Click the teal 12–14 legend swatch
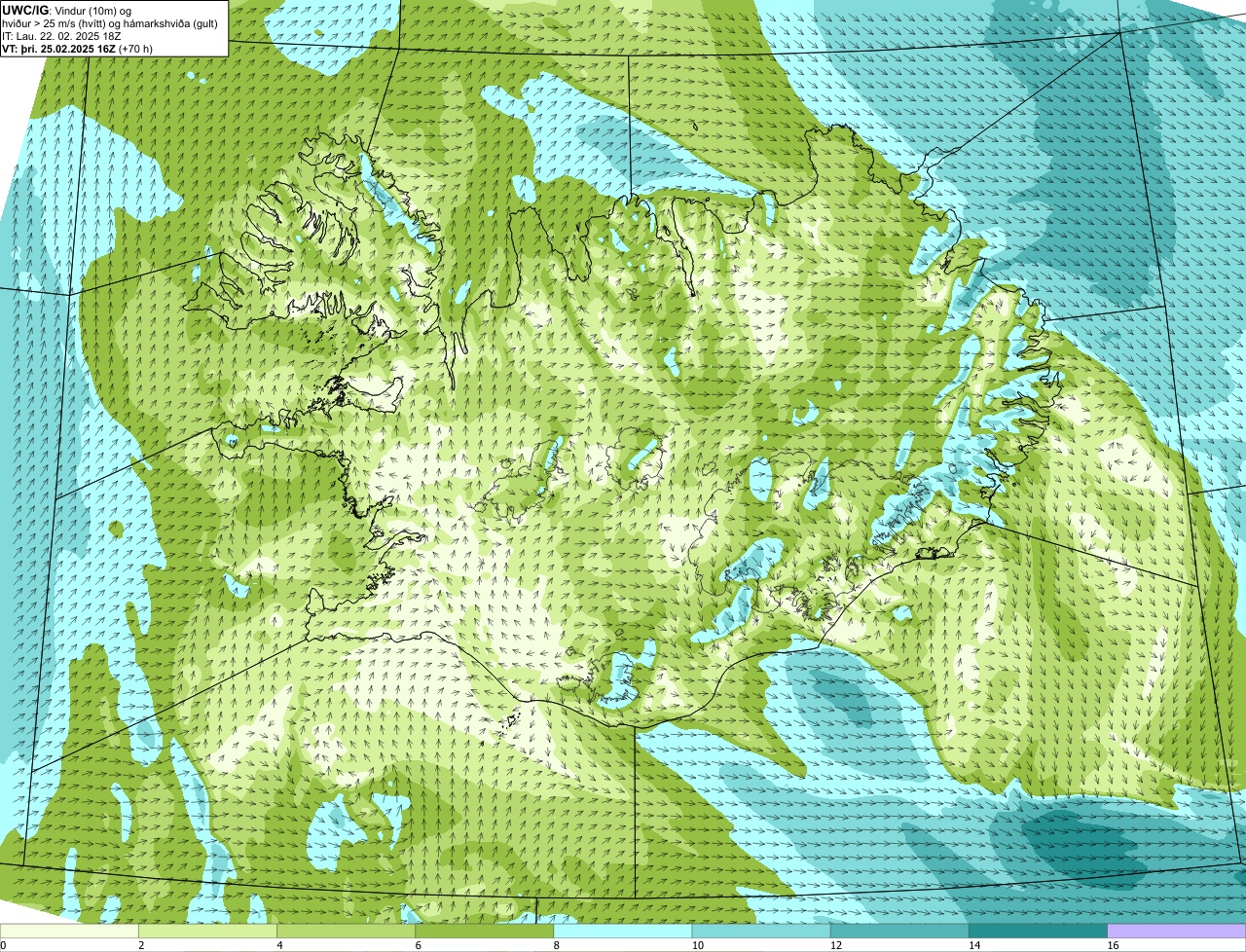 (x=899, y=932)
